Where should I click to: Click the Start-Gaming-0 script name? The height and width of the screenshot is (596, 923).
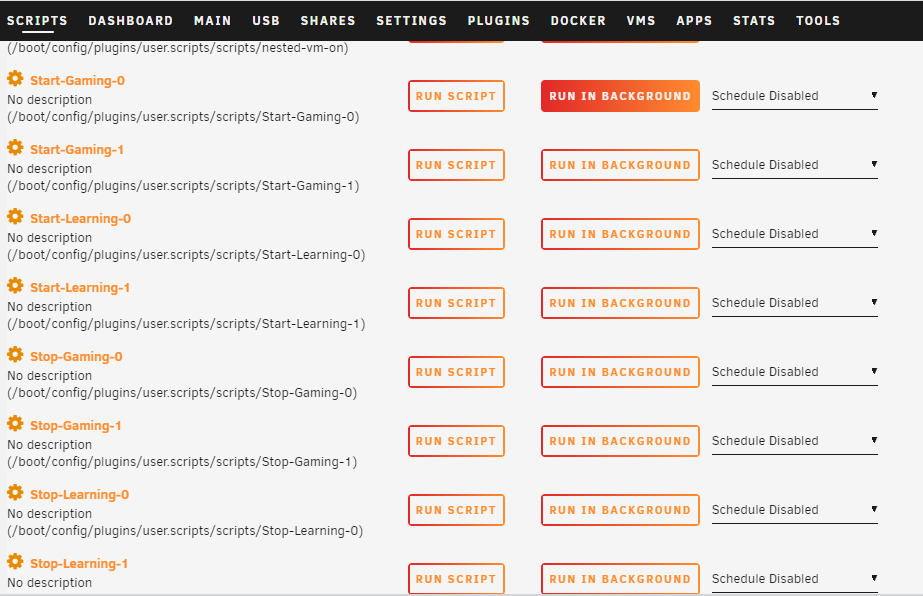click(x=77, y=81)
